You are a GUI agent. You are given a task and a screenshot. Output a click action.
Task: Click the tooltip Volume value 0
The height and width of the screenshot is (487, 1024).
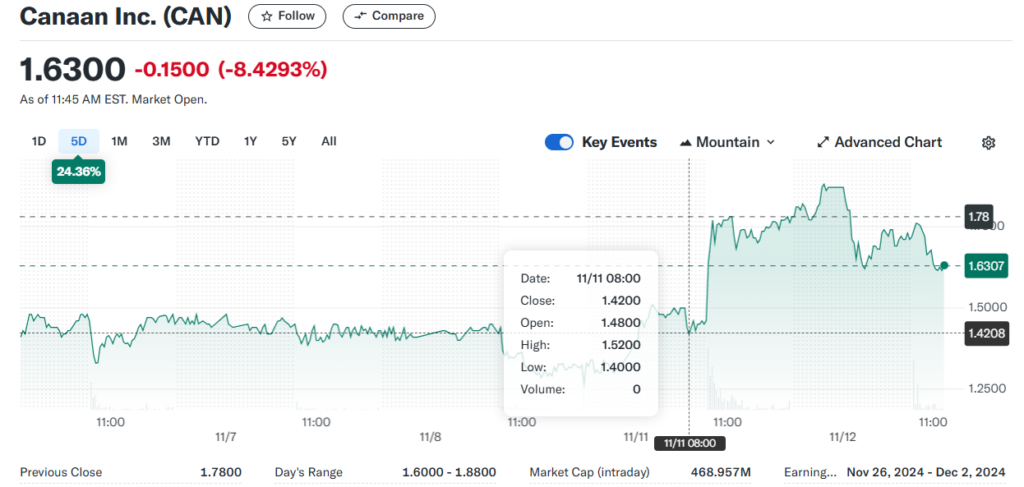pos(637,390)
